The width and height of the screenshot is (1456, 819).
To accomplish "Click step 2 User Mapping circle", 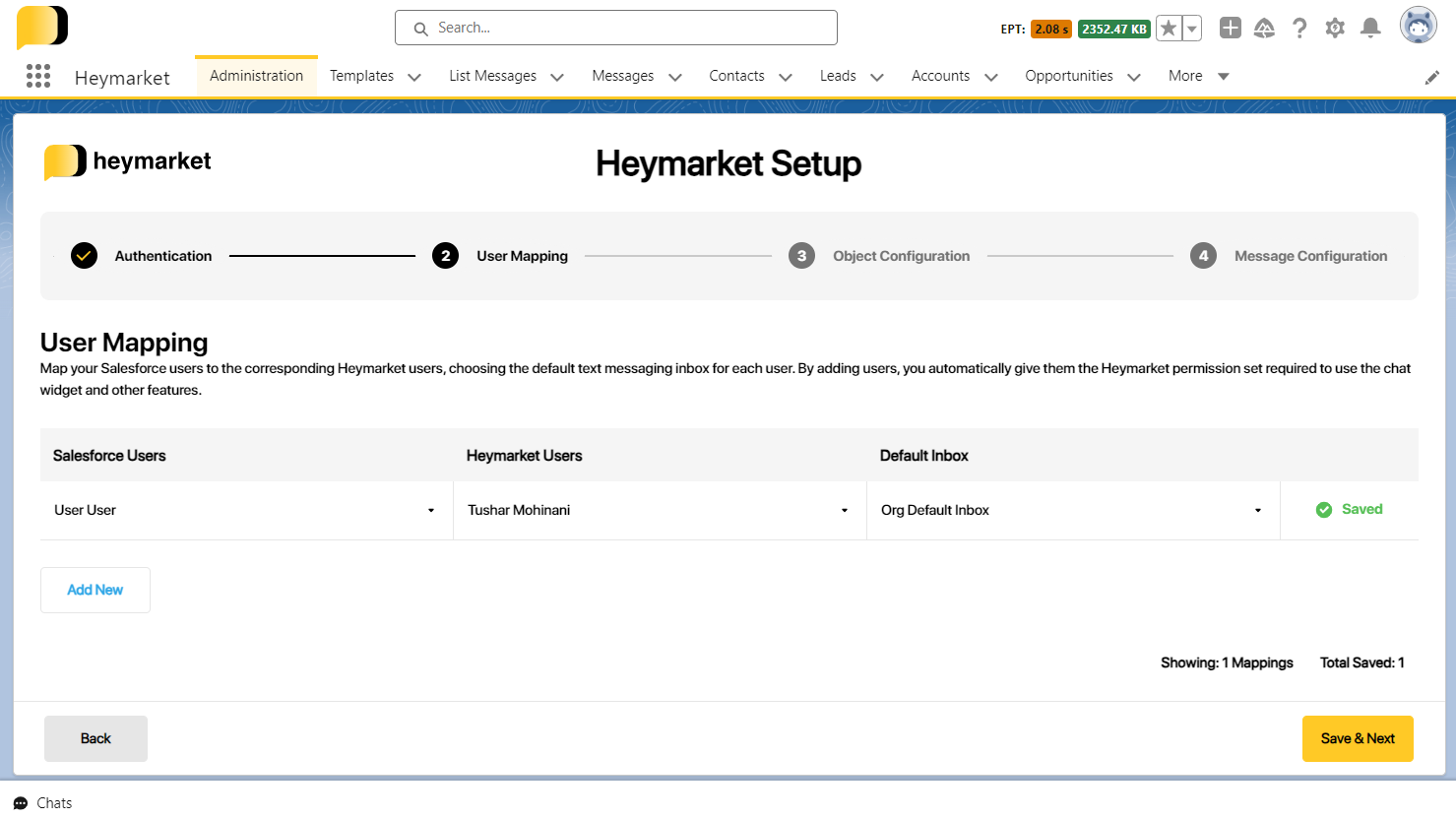I will (x=446, y=256).
